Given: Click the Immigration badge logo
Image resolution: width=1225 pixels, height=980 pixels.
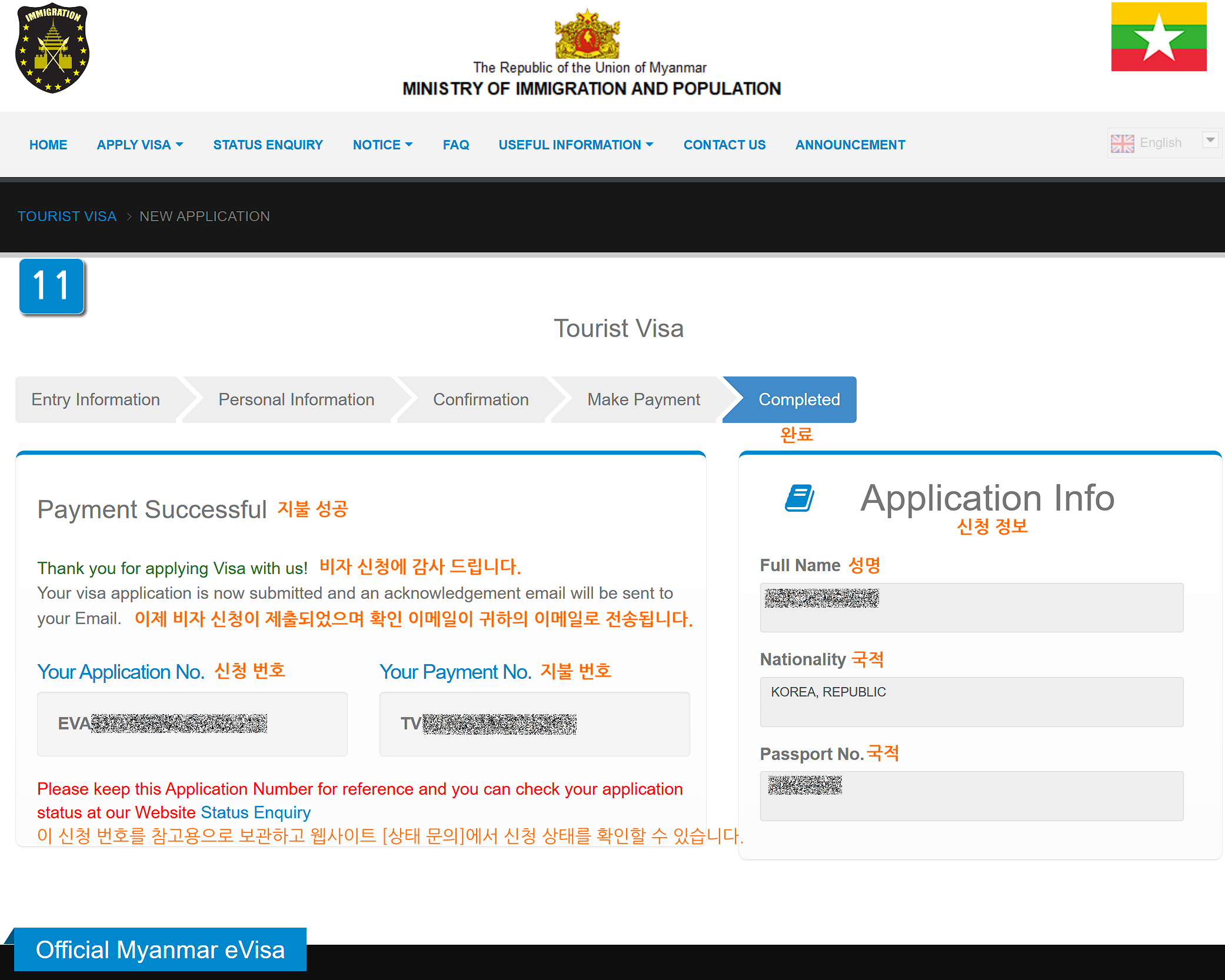Looking at the screenshot, I should point(52,48).
